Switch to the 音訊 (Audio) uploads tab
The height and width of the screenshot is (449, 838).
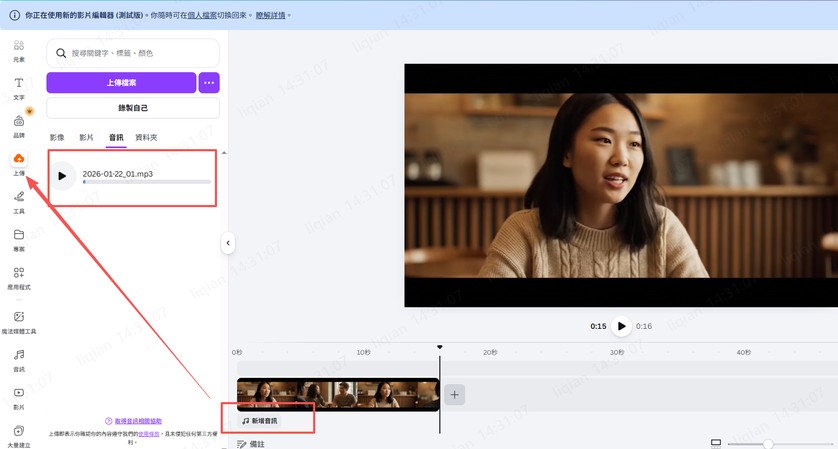pyautogui.click(x=116, y=137)
